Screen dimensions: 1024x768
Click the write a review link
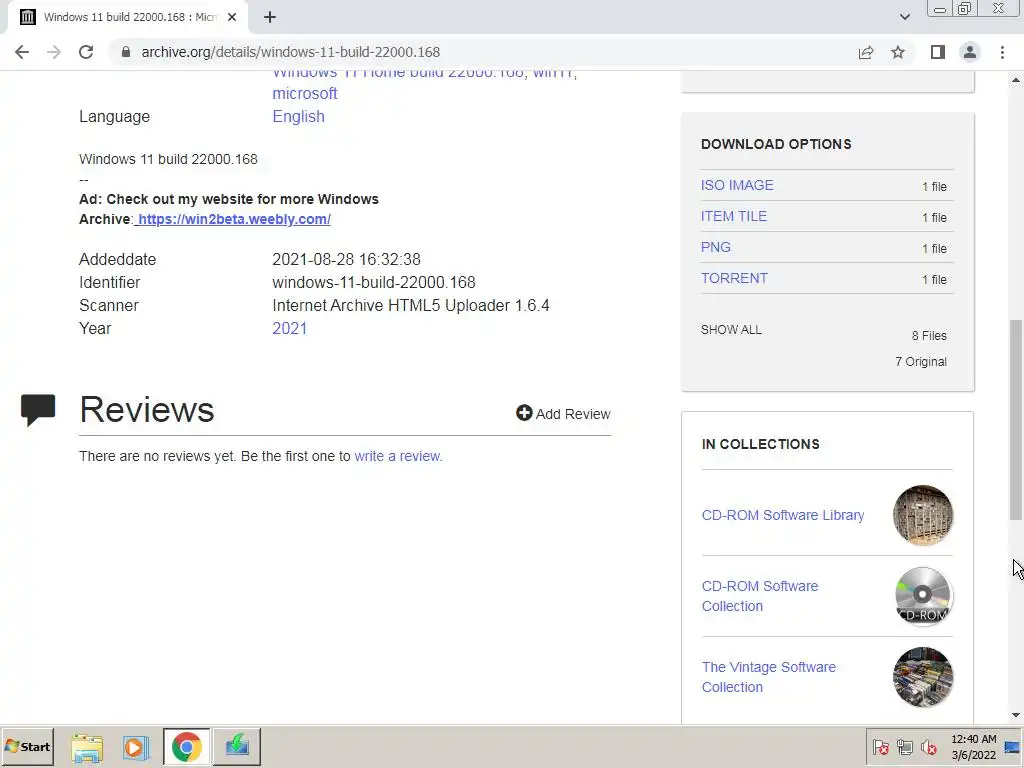tap(398, 456)
